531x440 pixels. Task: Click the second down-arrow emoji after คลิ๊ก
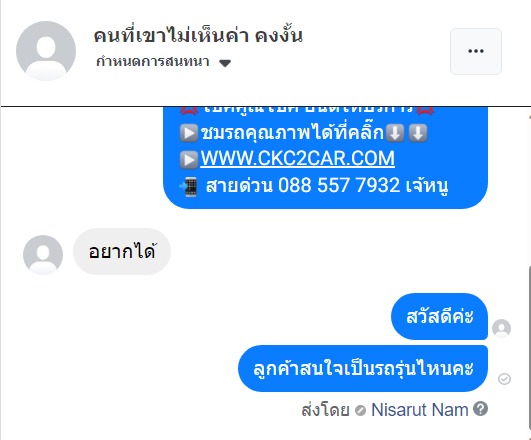click(x=418, y=133)
